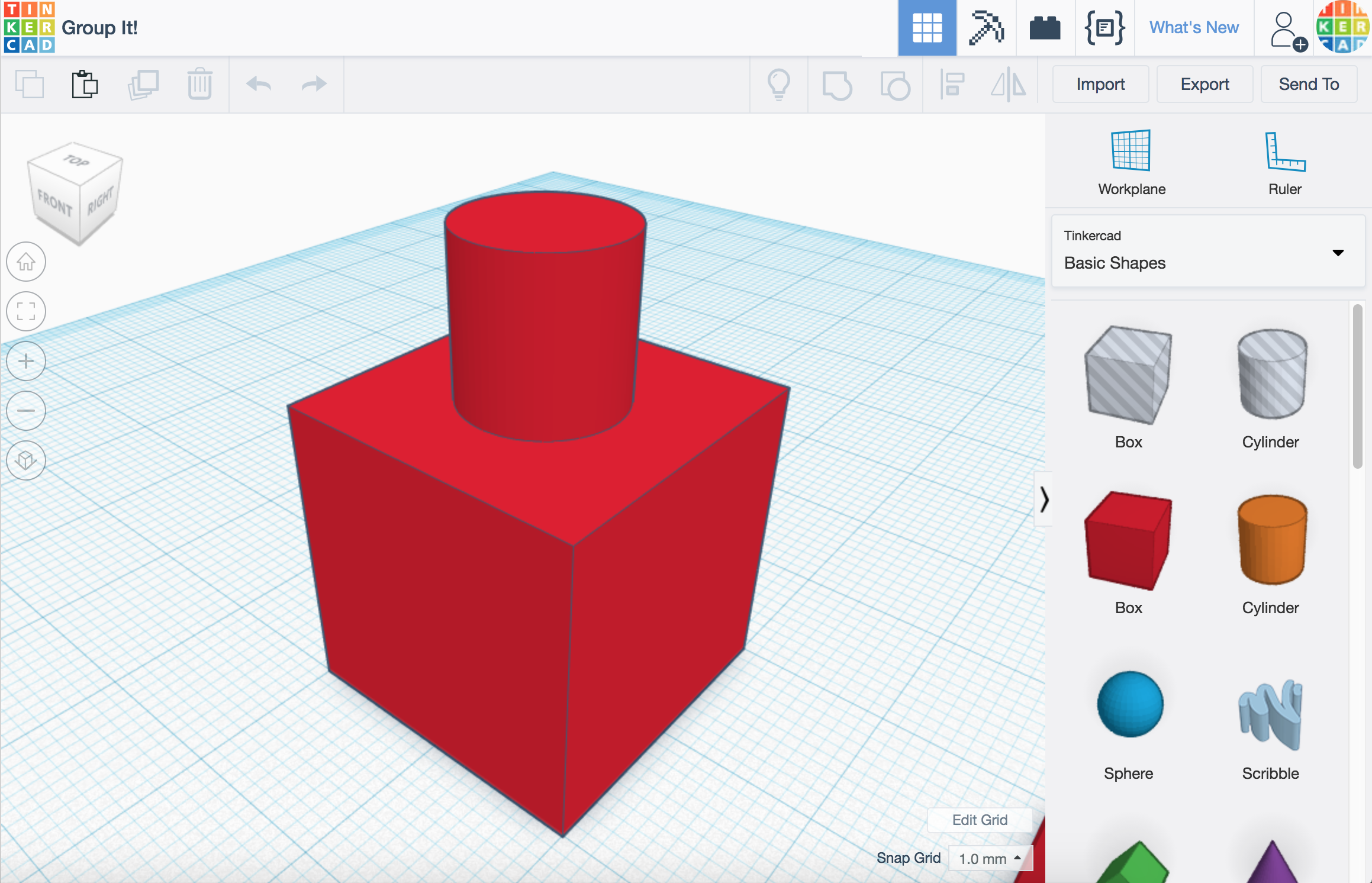Expand the Basic Shapes library dropdown
The width and height of the screenshot is (1372, 883).
tap(1207, 251)
